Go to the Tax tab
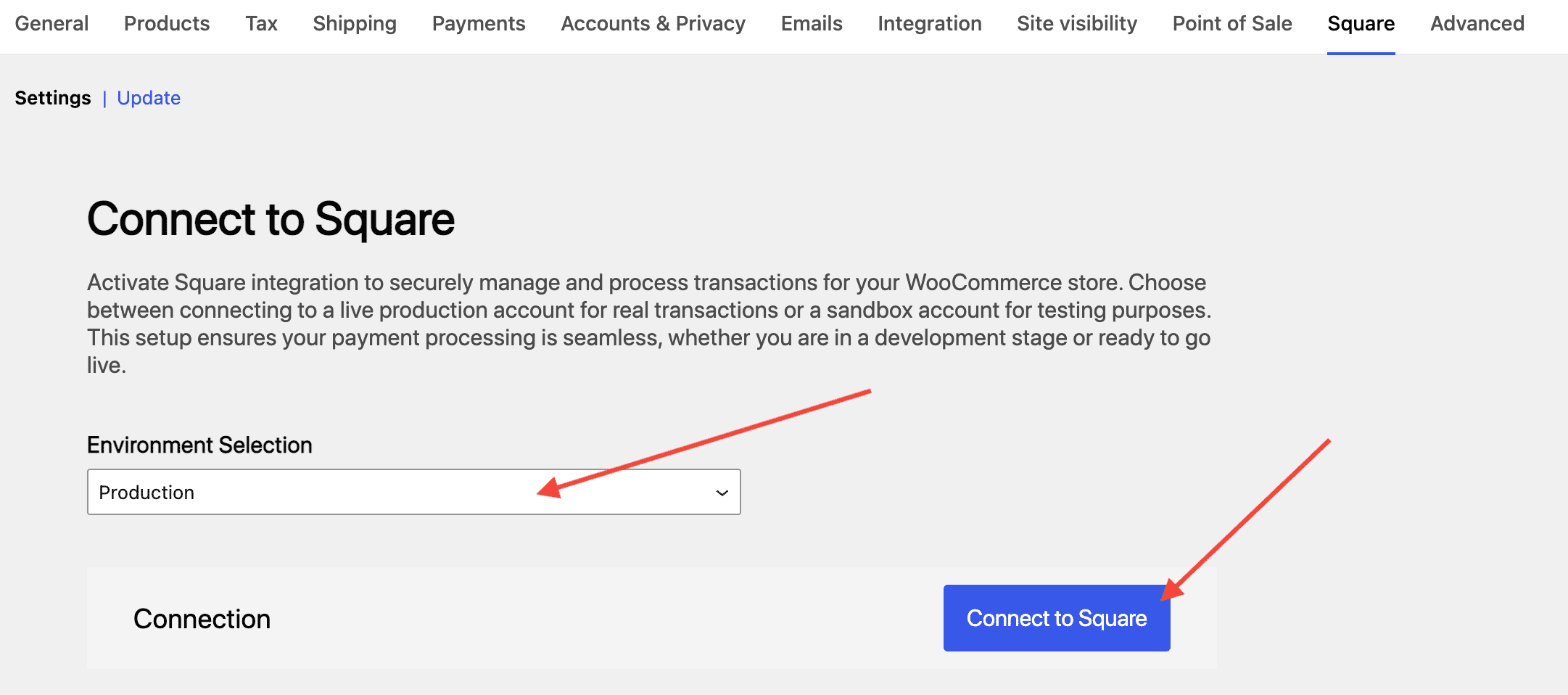Screen dimensions: 1568x695 coord(261,24)
